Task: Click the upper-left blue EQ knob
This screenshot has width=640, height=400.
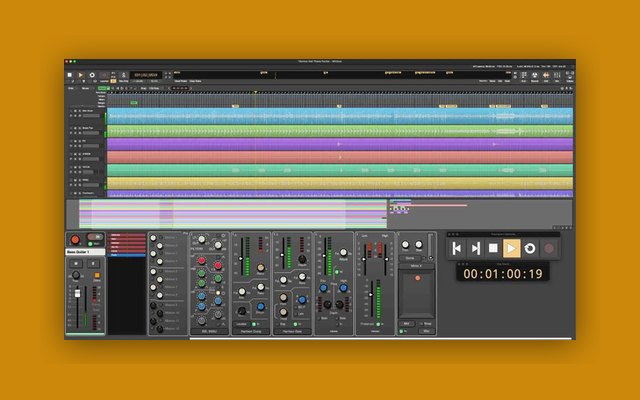Action: (202, 296)
